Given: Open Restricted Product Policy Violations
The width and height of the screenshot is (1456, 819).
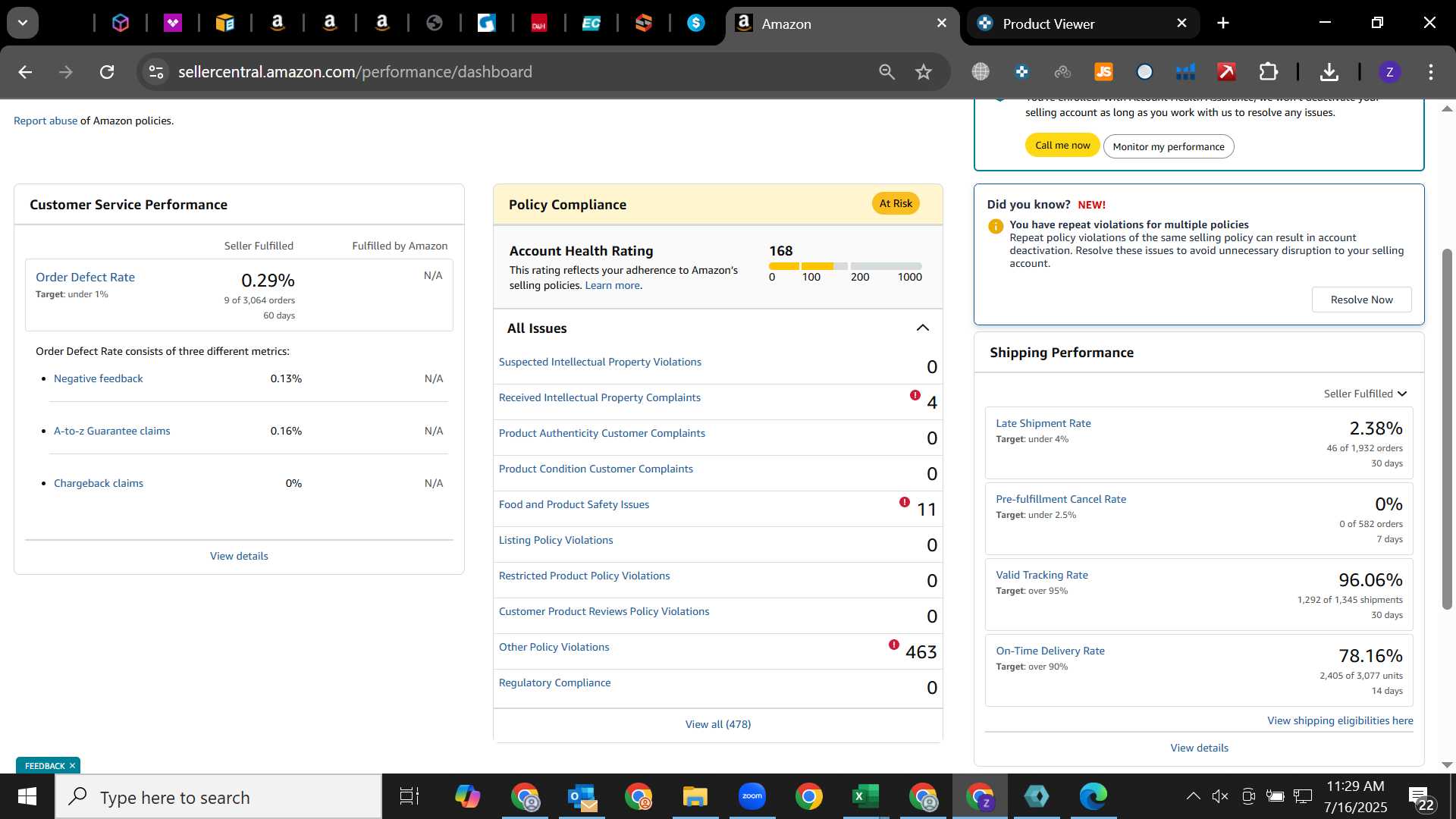Looking at the screenshot, I should click(x=584, y=576).
